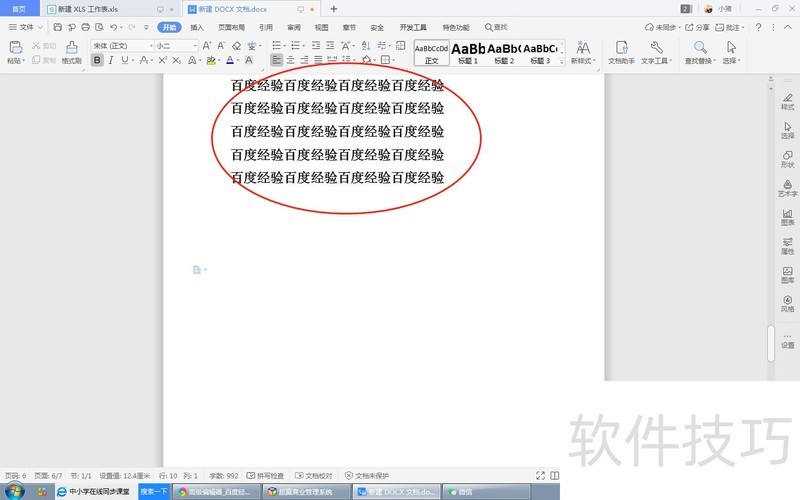
Task: Increase font size with the A+ icon
Action: tap(207, 46)
